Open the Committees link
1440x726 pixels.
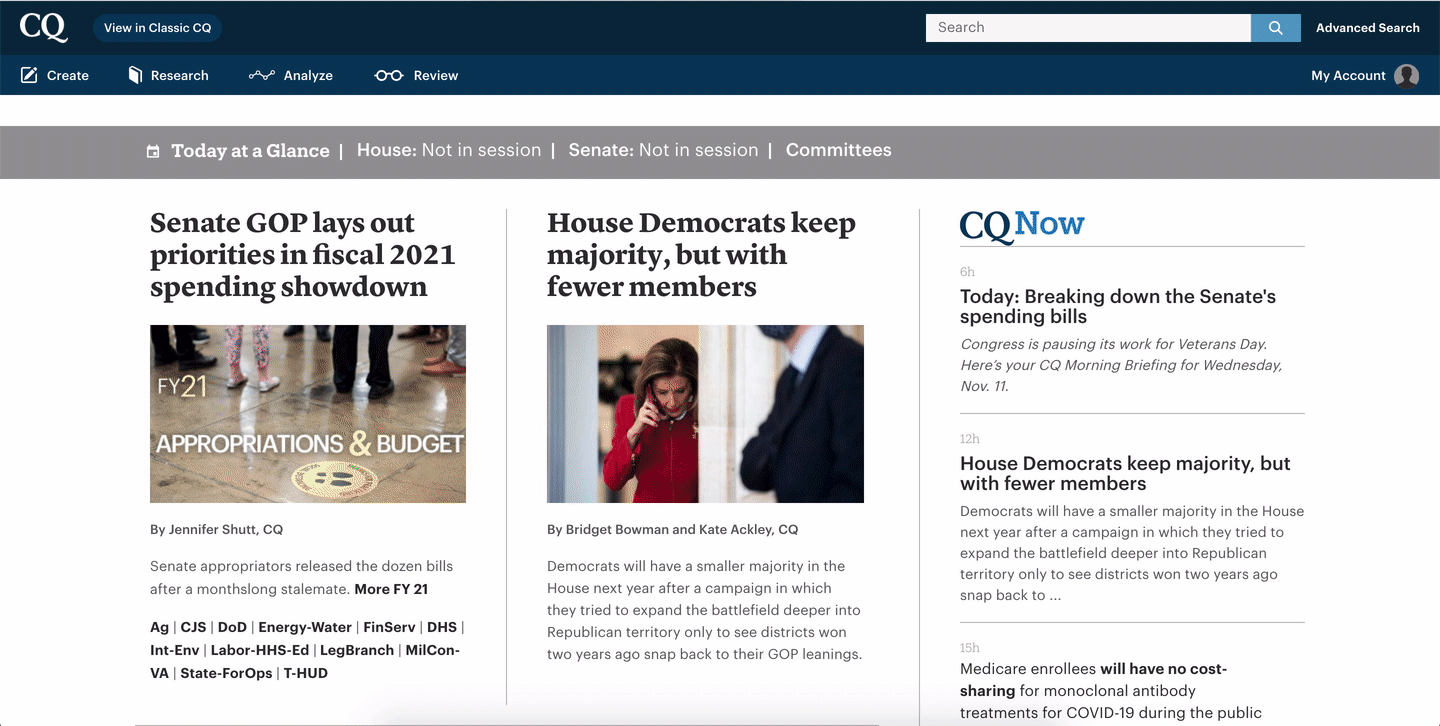click(838, 150)
